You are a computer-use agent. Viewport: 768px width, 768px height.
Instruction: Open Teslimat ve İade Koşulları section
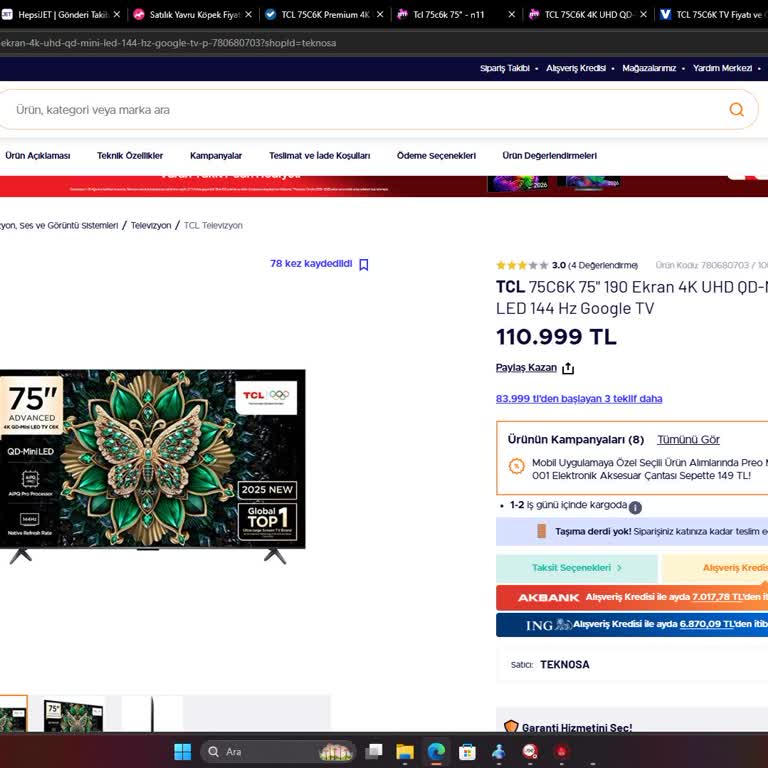coord(319,156)
